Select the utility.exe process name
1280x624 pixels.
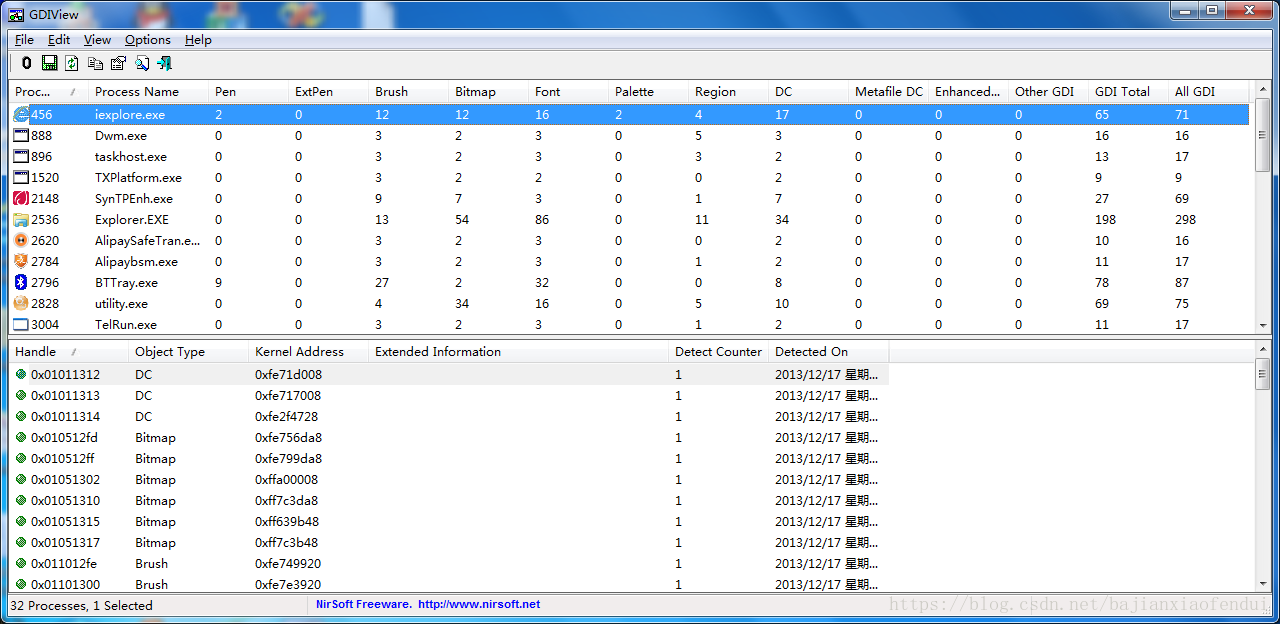pos(121,304)
